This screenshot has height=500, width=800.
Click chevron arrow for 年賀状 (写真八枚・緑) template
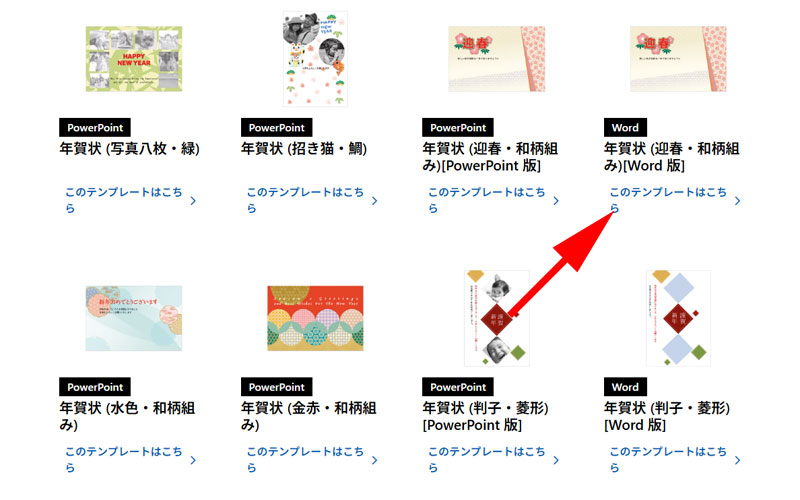[x=193, y=201]
